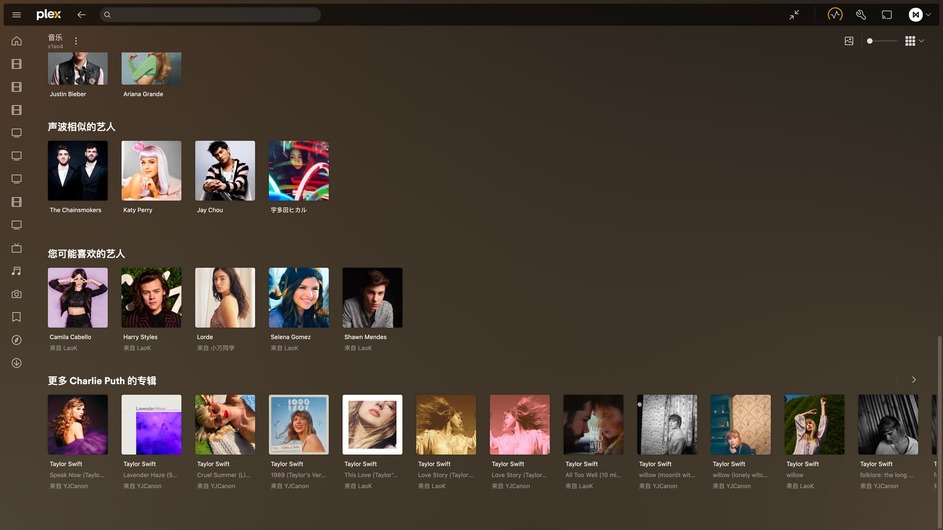The image size is (943, 530).
Task: Open the Speak Now album cover
Action: (x=78, y=424)
